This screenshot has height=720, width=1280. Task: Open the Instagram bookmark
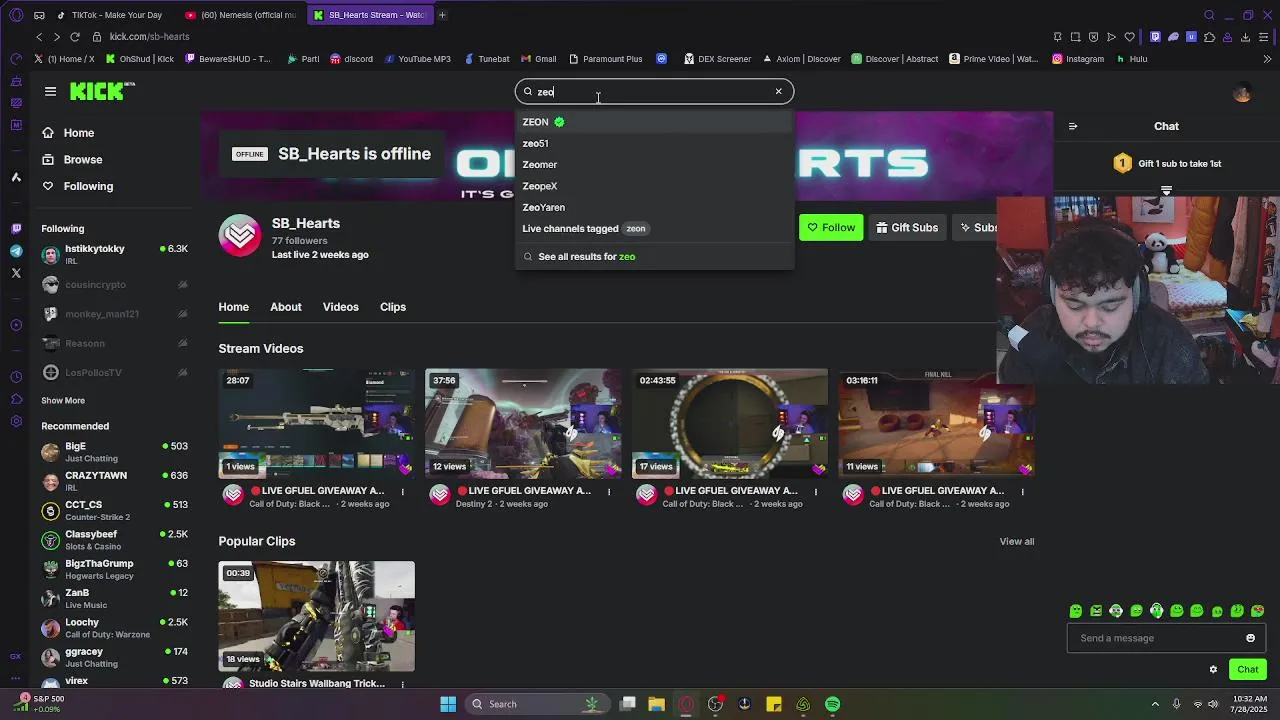point(1078,59)
